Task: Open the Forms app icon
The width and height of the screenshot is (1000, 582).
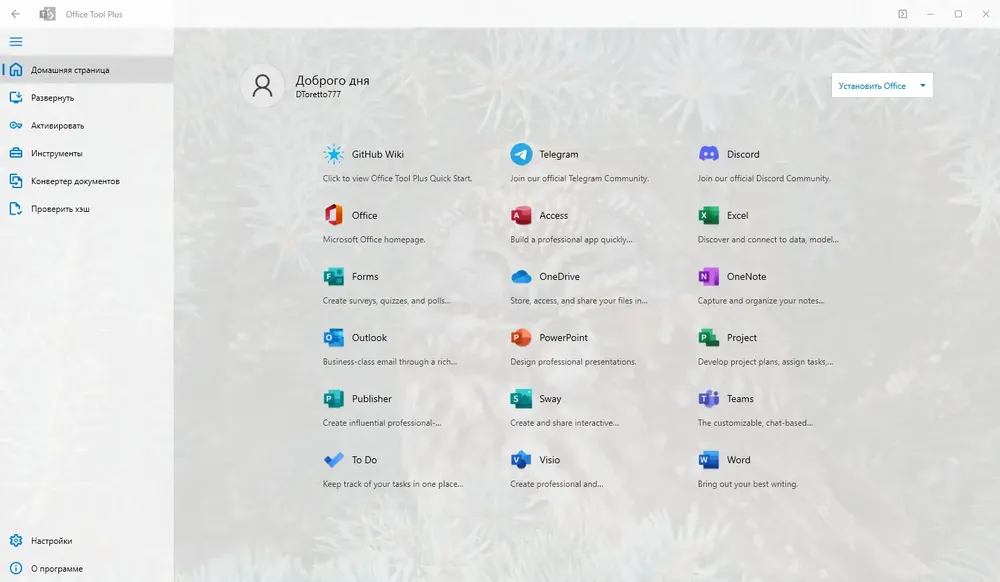Action: [334, 277]
